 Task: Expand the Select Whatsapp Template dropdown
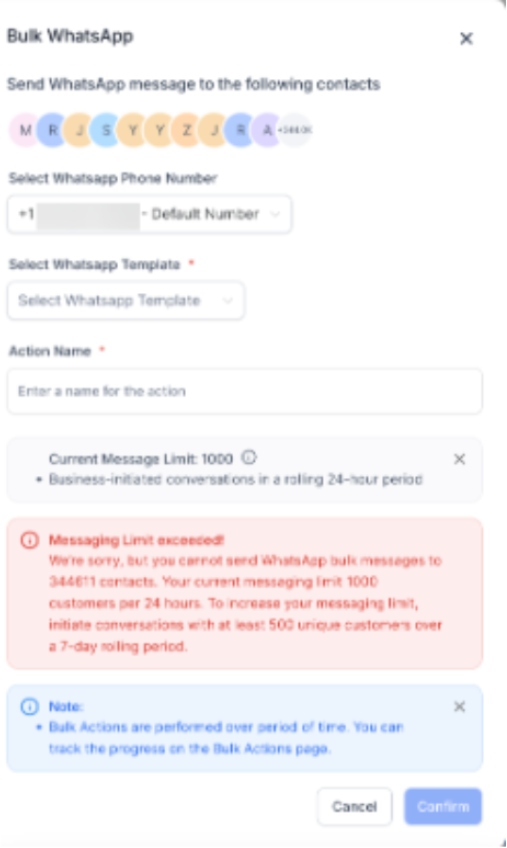[126, 300]
